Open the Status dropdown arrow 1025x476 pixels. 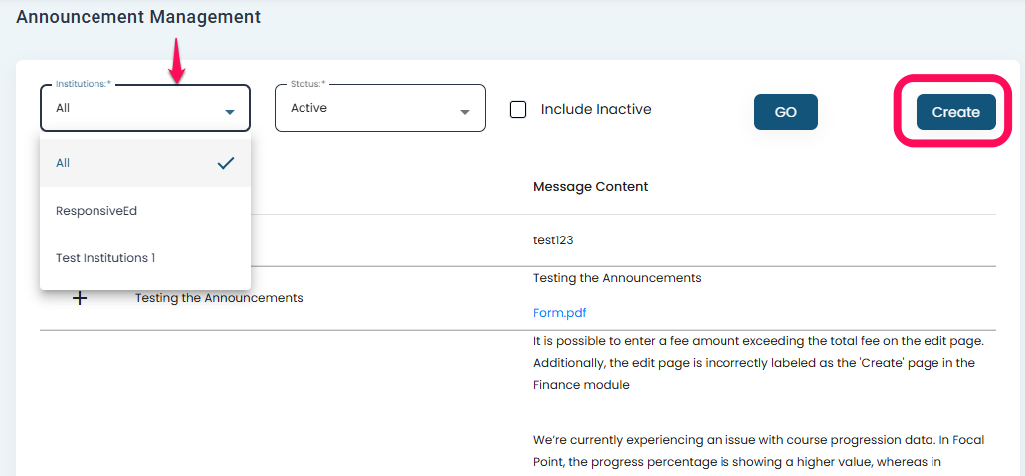465,112
